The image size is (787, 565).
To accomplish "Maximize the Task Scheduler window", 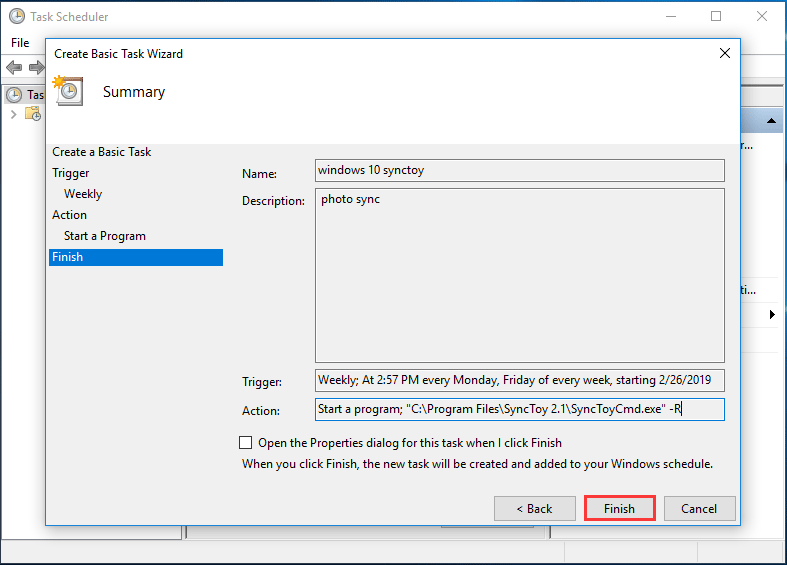I will pyautogui.click(x=716, y=17).
